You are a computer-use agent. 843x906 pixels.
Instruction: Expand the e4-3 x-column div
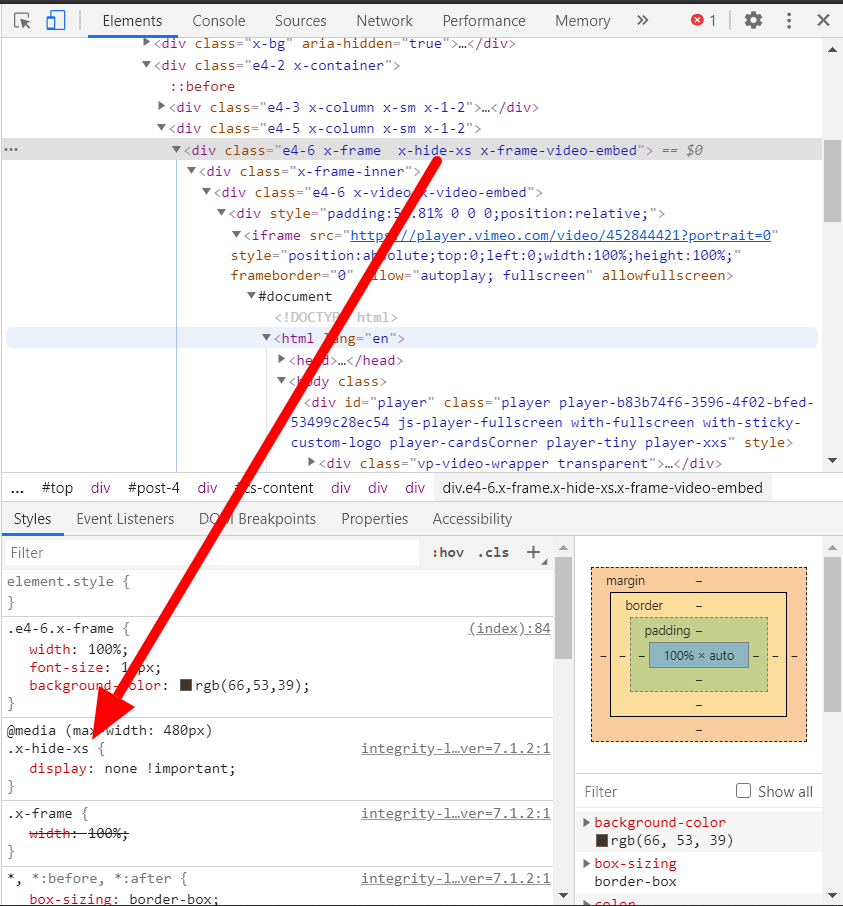point(162,106)
